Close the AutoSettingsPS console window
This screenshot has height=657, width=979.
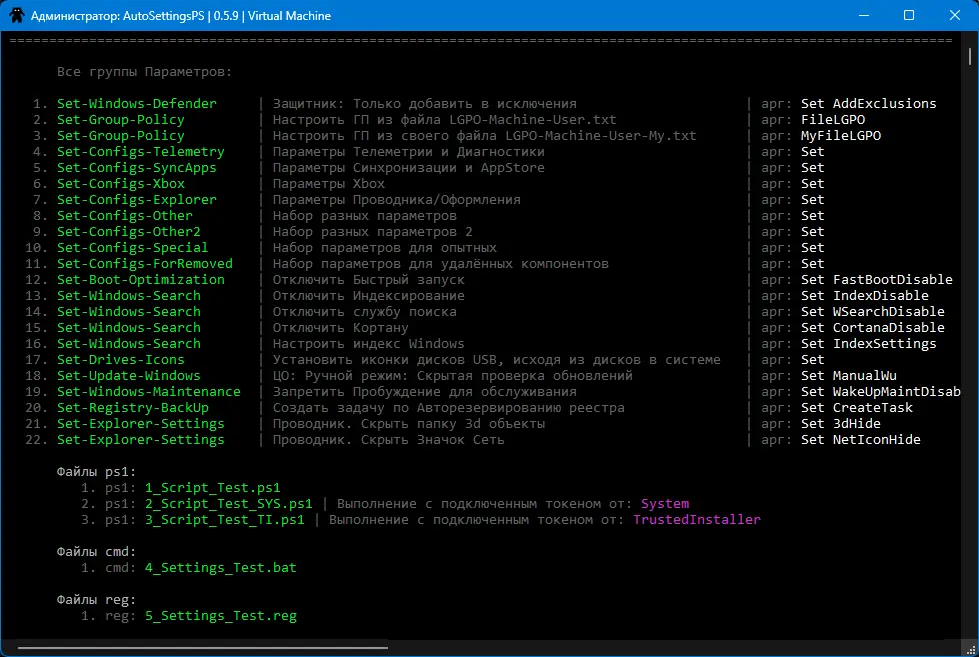coord(955,15)
